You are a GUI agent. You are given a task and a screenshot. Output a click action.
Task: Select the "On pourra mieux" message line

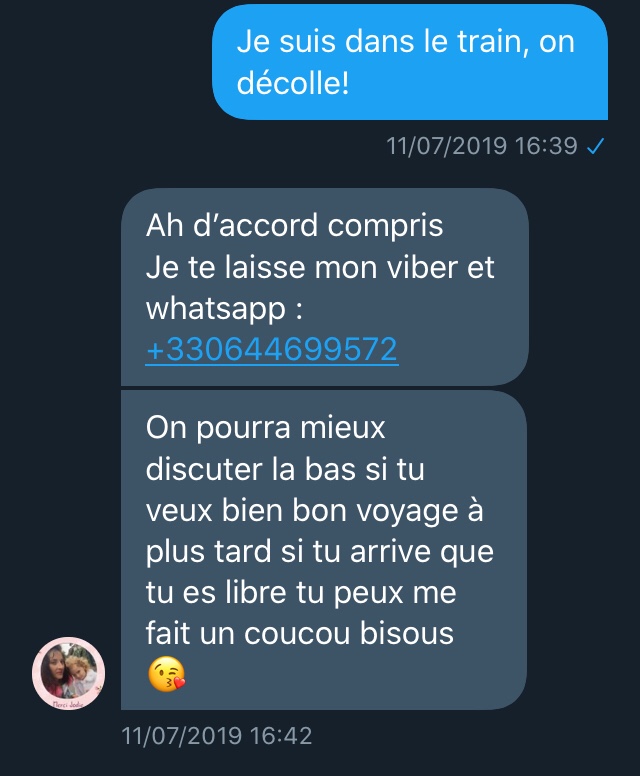pyautogui.click(x=265, y=428)
